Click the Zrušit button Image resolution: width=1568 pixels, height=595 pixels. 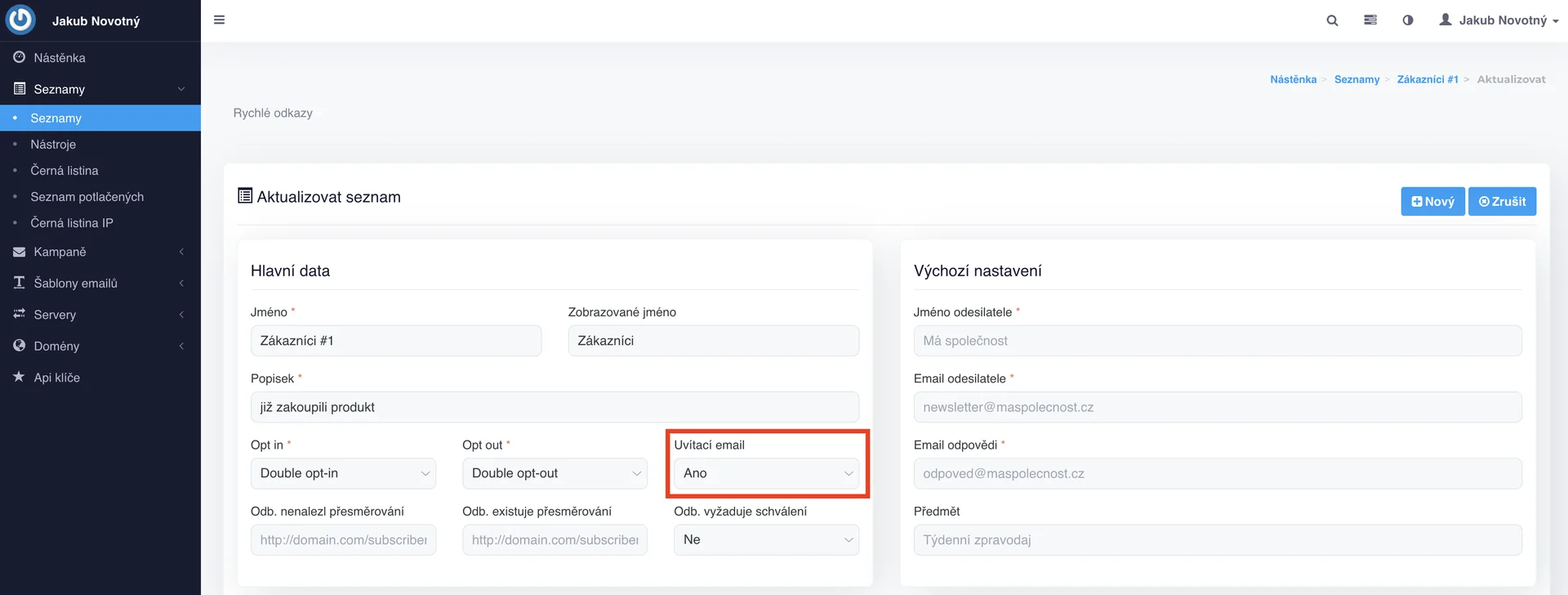1502,201
